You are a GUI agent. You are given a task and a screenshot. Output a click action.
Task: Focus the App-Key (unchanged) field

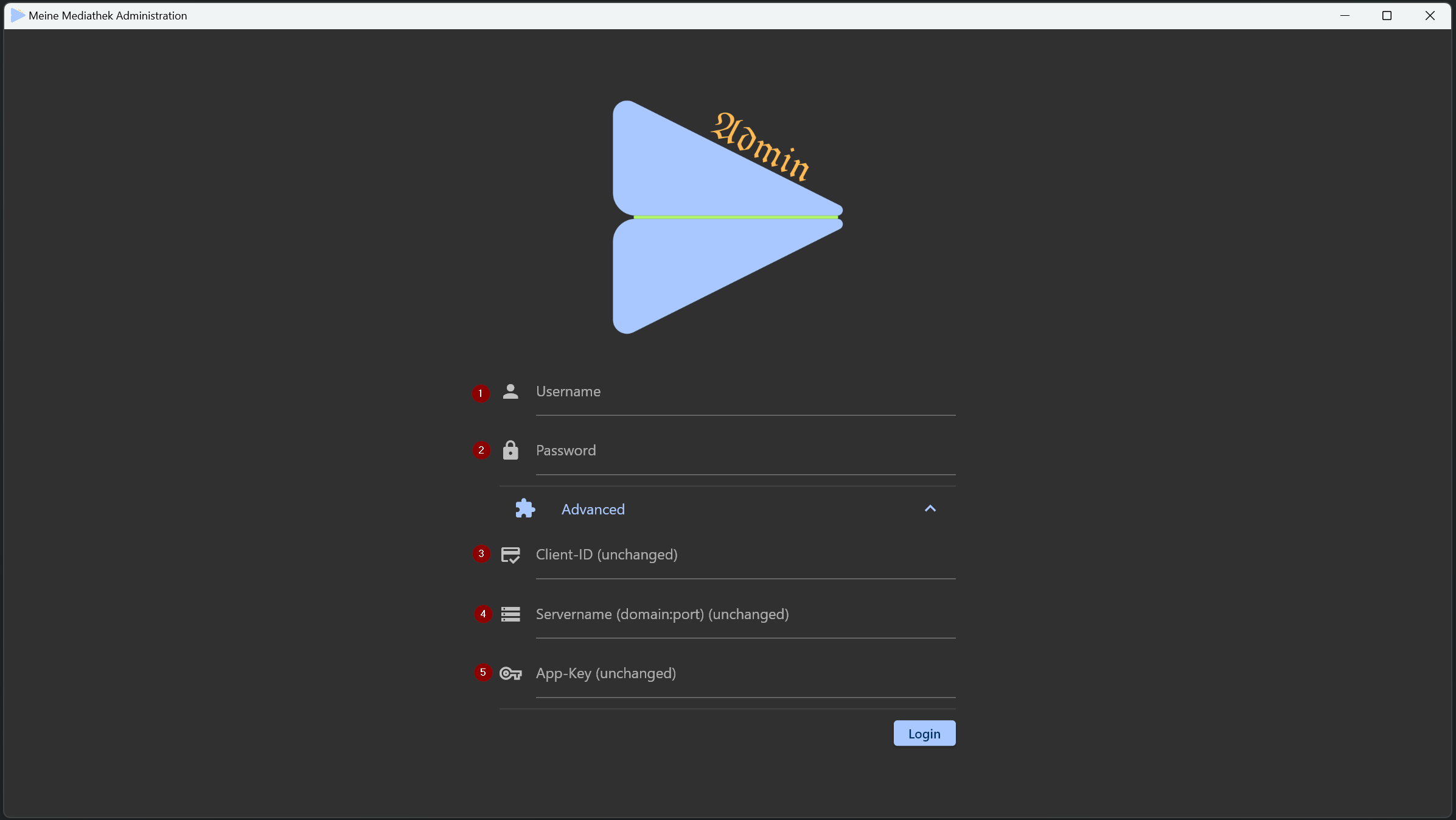pos(745,675)
